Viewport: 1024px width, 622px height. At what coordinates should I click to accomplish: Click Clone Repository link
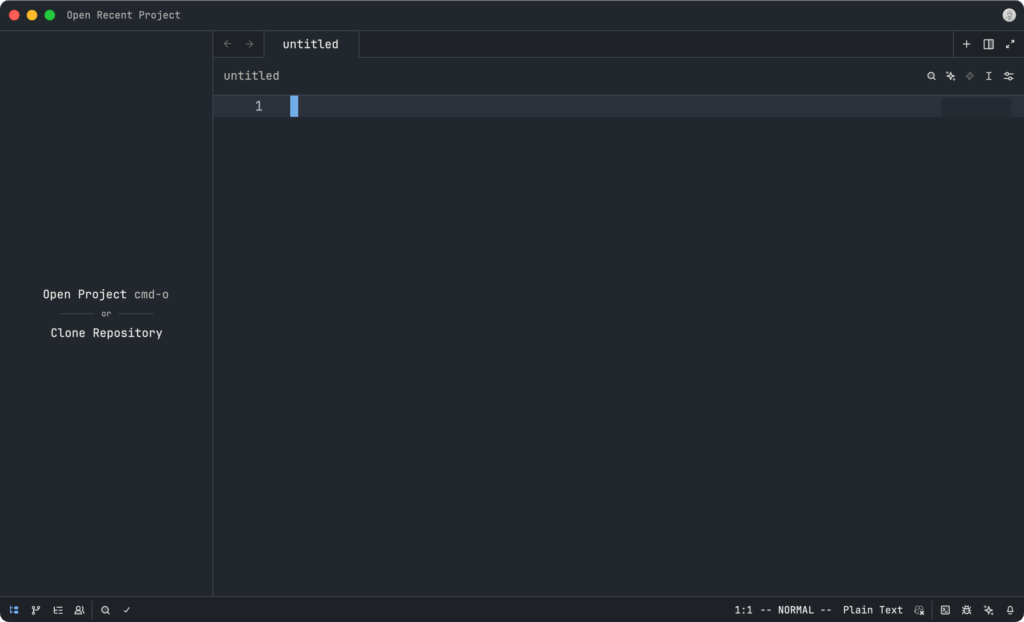click(106, 333)
